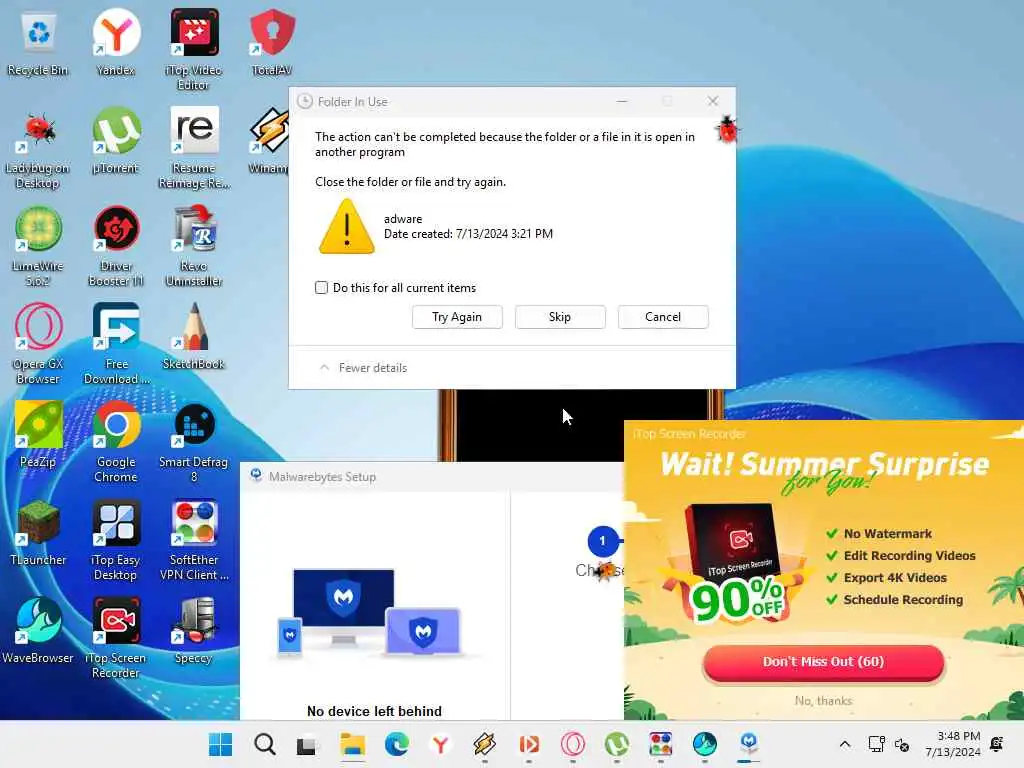Screen dimensions: 1024x768
Task: Check 'Do this for all current items'
Action: (x=321, y=287)
